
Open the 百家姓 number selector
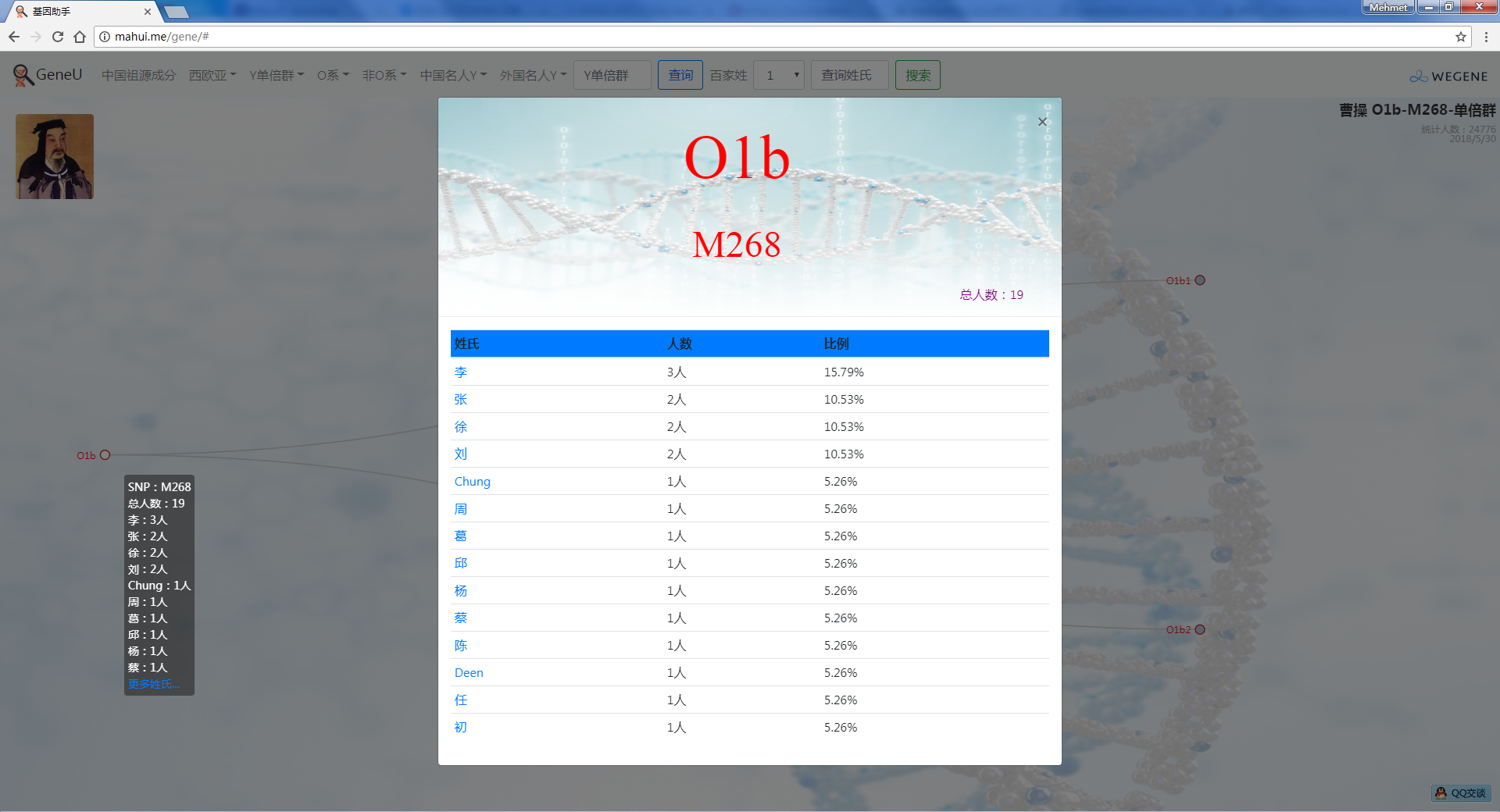(x=779, y=76)
